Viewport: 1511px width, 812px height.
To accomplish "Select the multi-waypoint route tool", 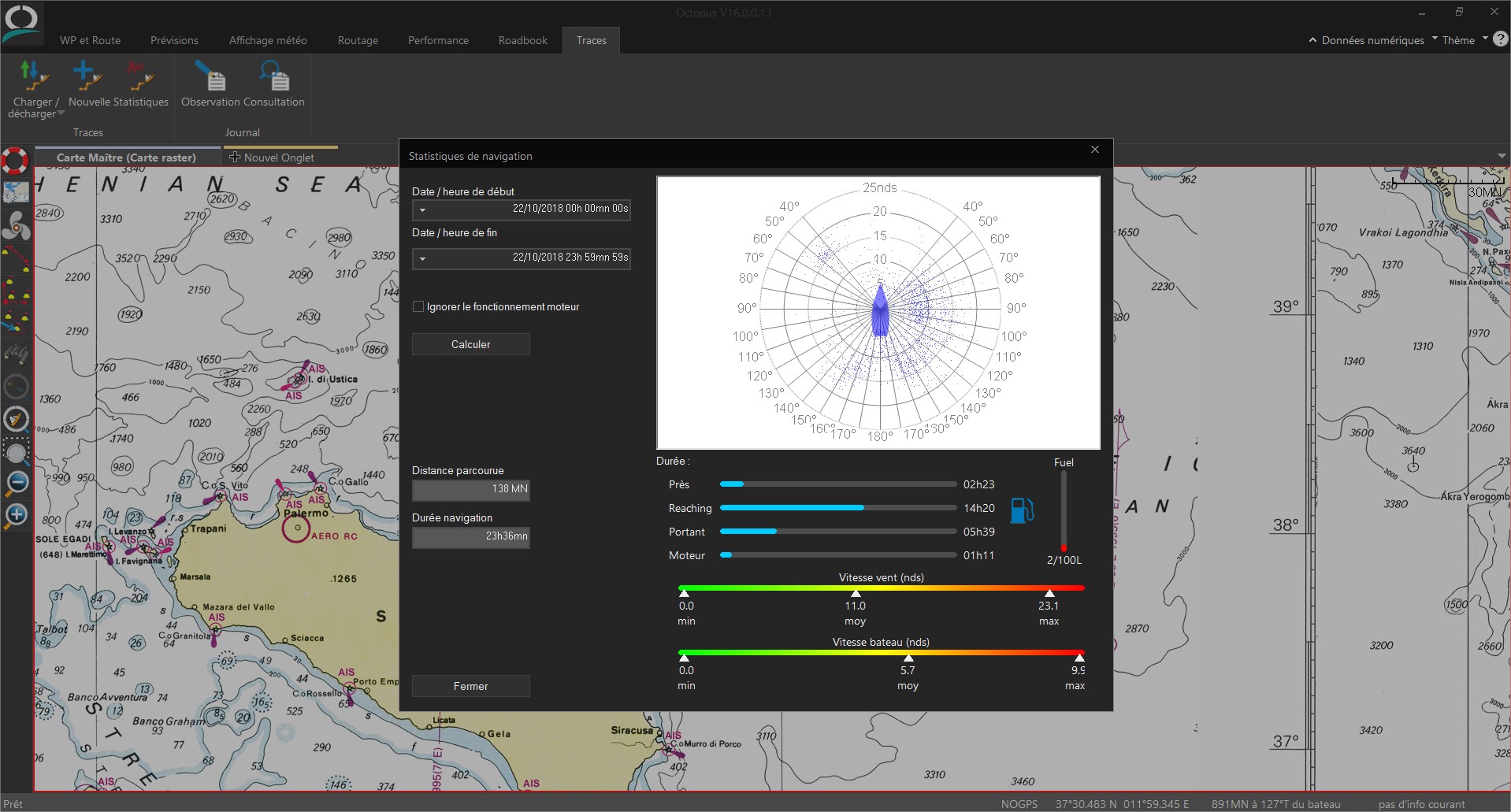I will [x=16, y=289].
